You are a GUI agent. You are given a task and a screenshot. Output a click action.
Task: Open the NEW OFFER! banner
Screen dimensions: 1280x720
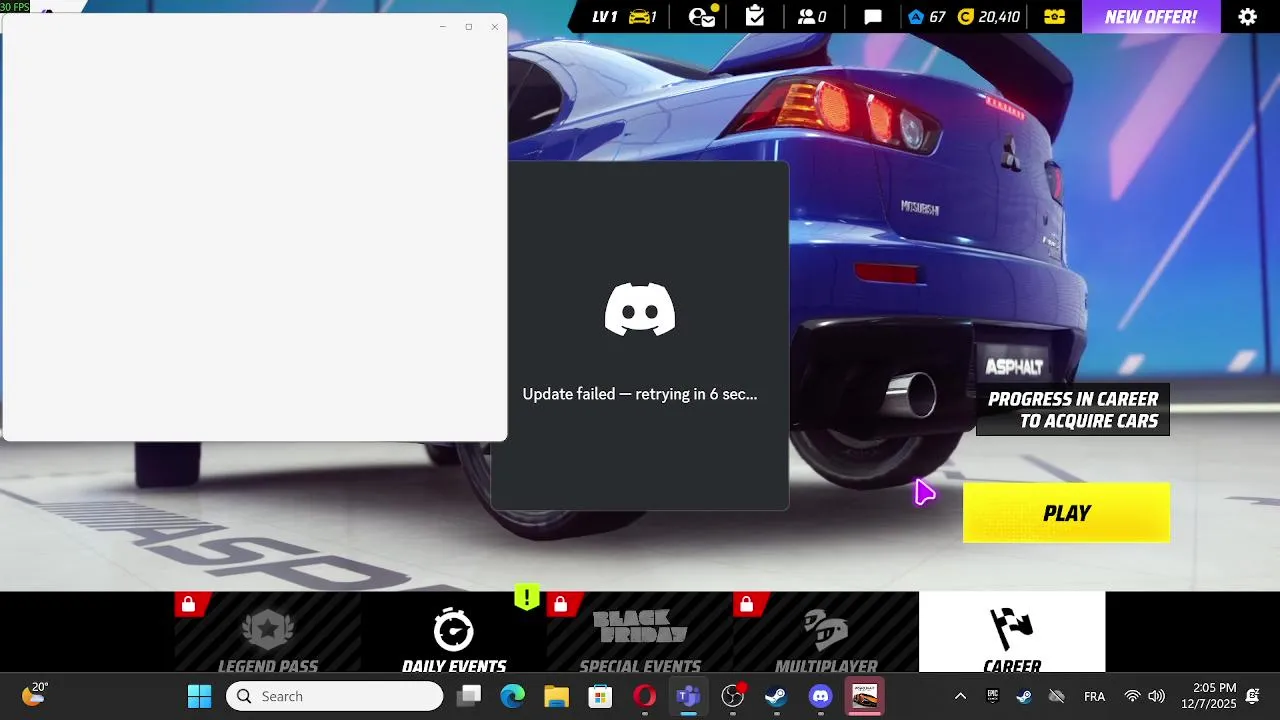tap(1151, 17)
